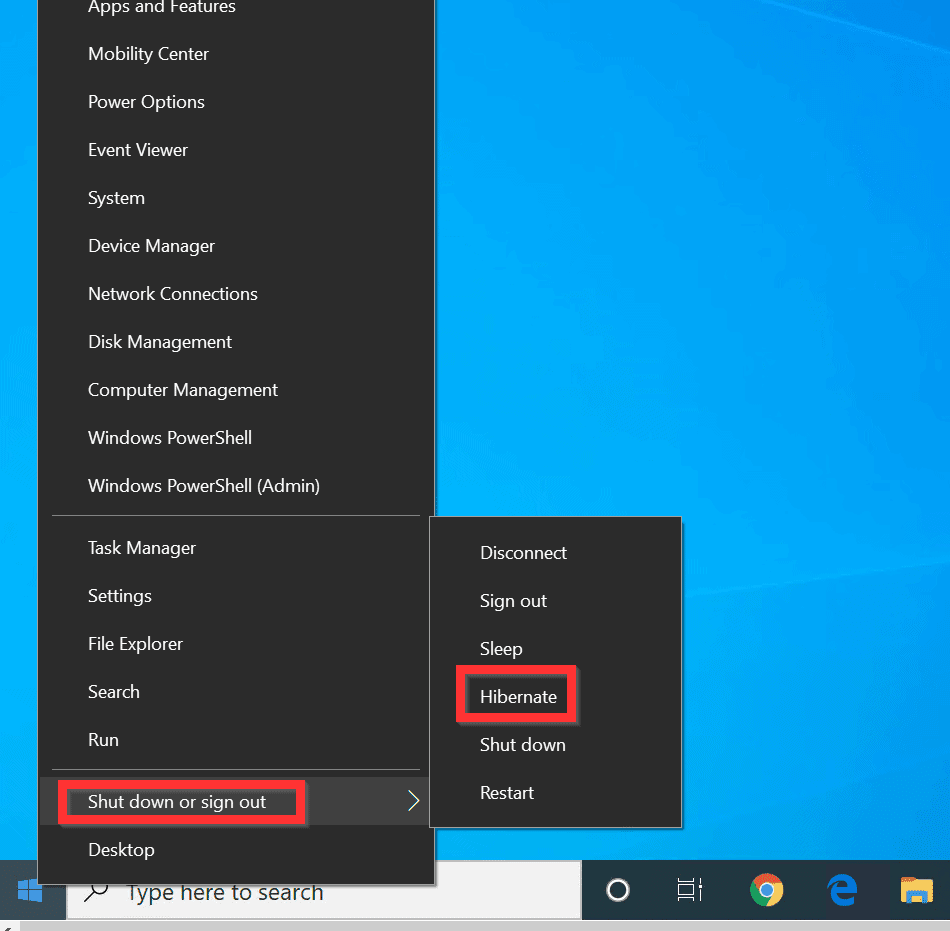Launch Google Chrome from the taskbar
The width and height of the screenshot is (950, 931).
[766, 890]
